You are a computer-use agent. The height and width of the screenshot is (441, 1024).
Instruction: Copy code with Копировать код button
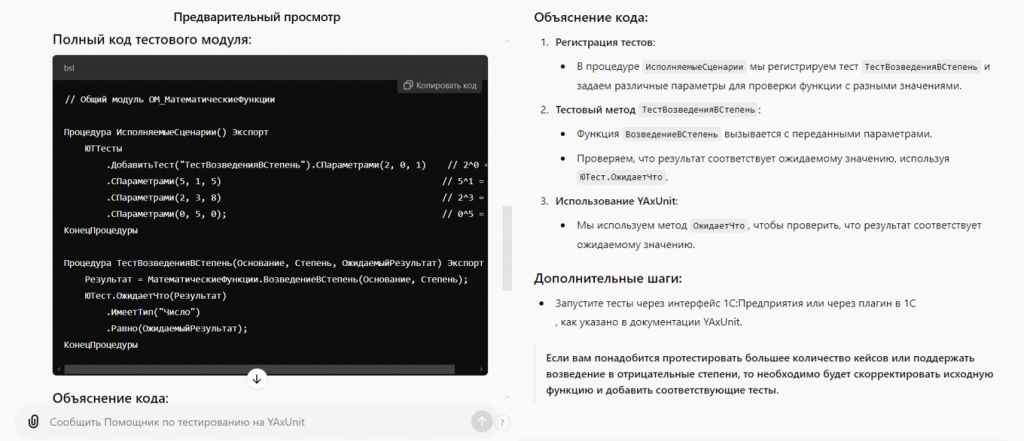pyautogui.click(x=440, y=86)
